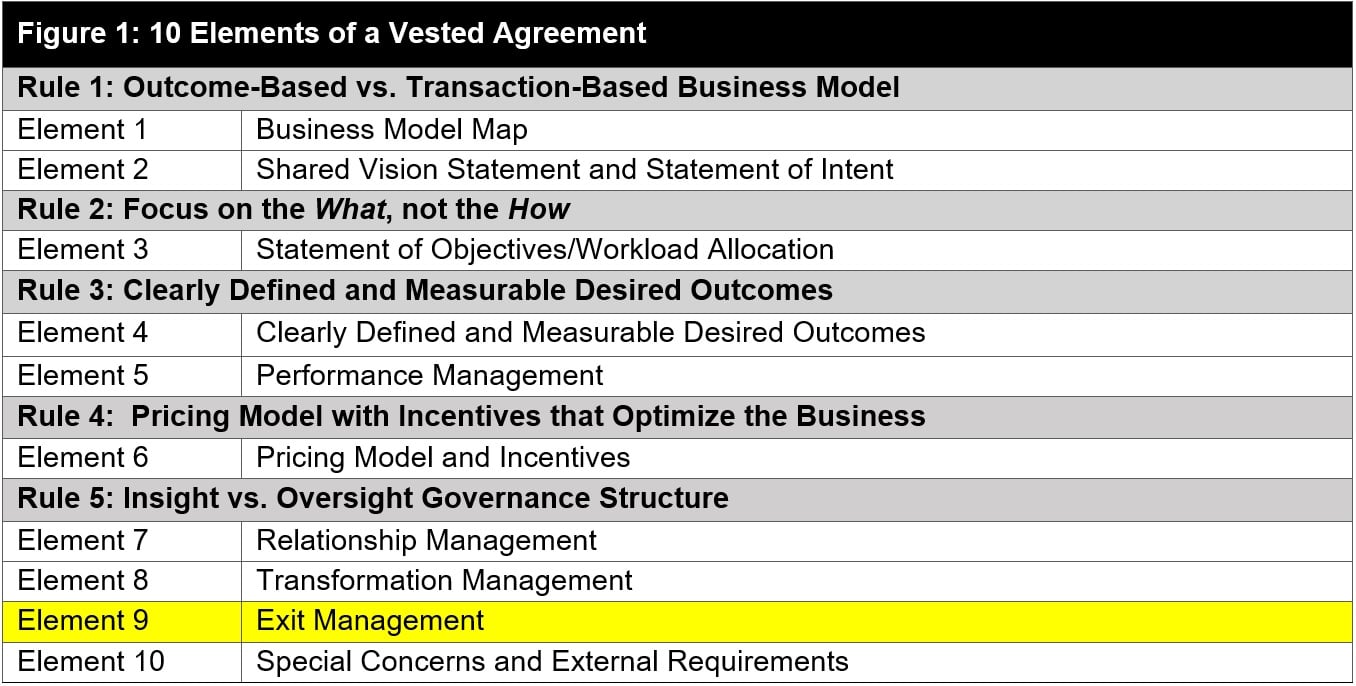Select Special Concerns and External Requirements text
1356x686 pixels.
click(552, 662)
